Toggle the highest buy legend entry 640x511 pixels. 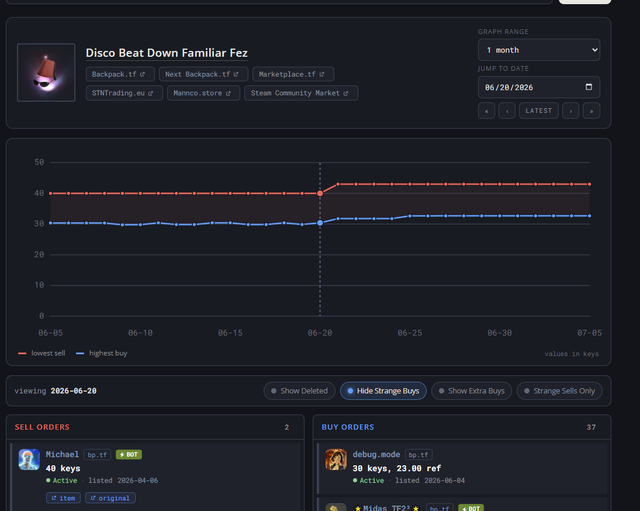[102, 353]
